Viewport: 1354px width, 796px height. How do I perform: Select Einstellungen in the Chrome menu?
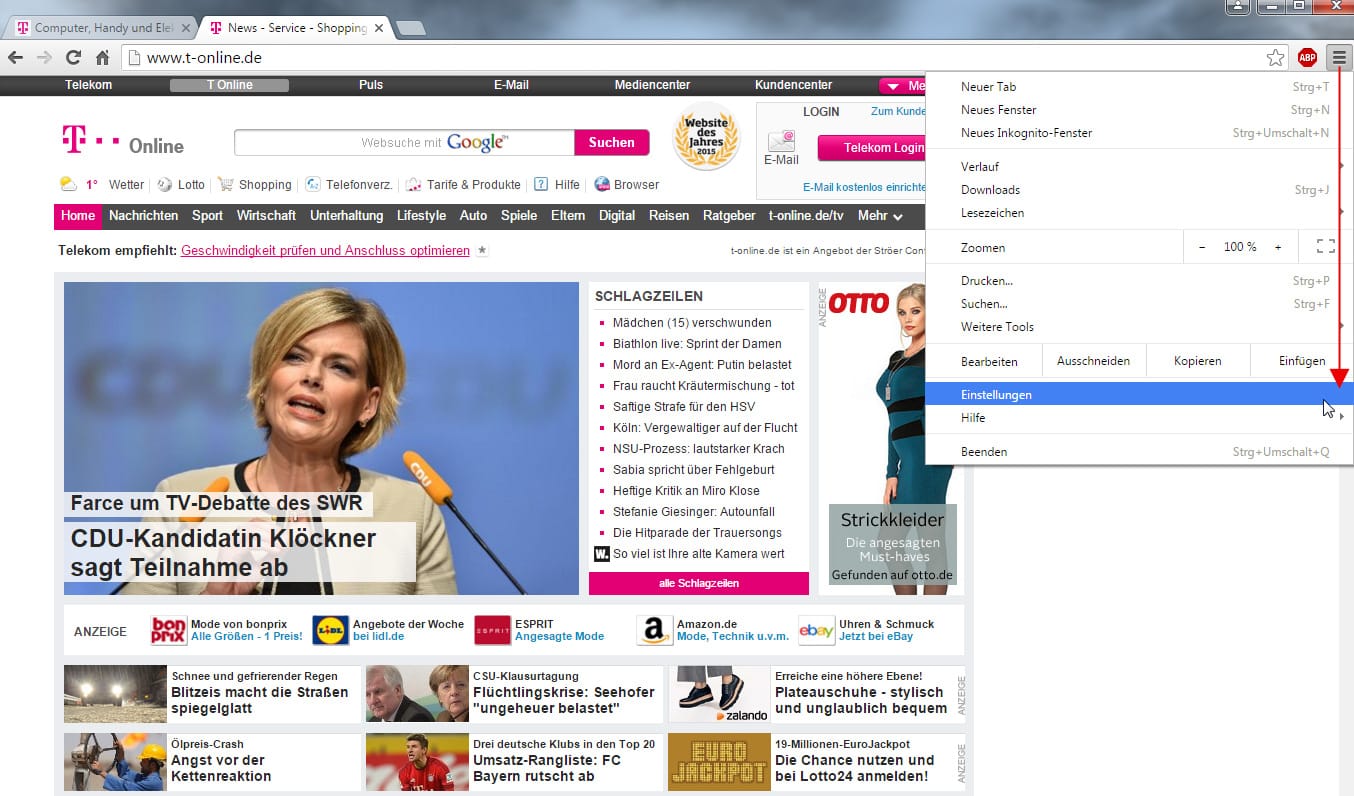tap(1139, 394)
